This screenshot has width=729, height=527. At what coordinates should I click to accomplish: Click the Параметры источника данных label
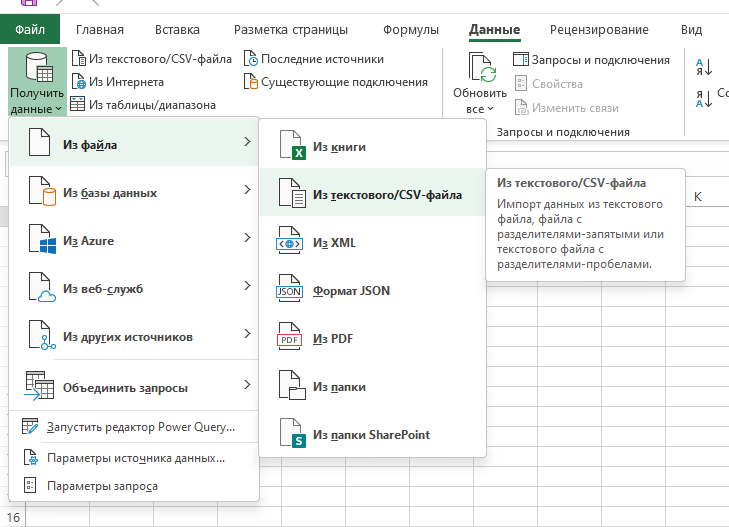(136, 458)
